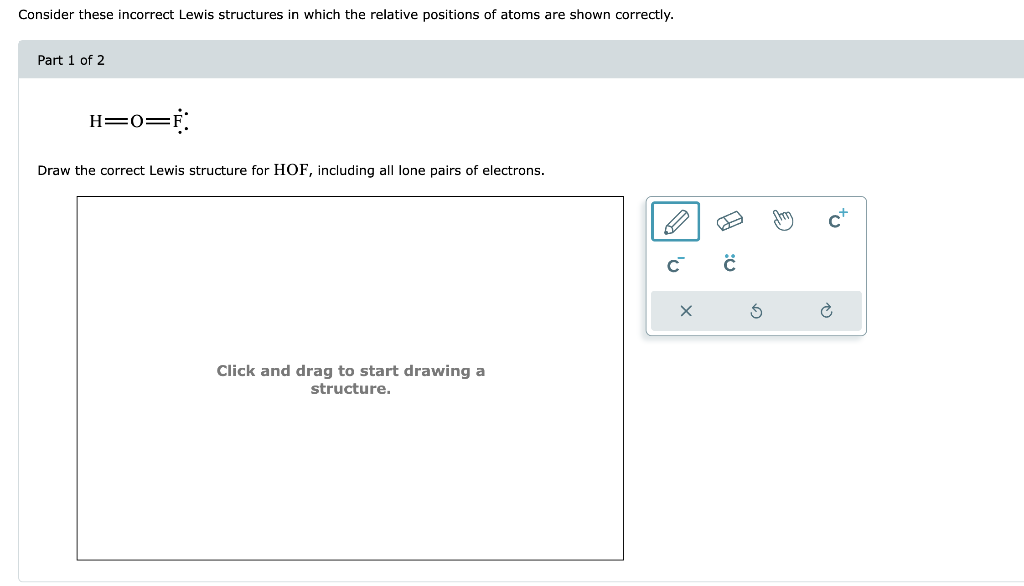Viewport: 1024px width, 586px height.
Task: Enable the hand tool for moving atoms
Action: [x=783, y=220]
